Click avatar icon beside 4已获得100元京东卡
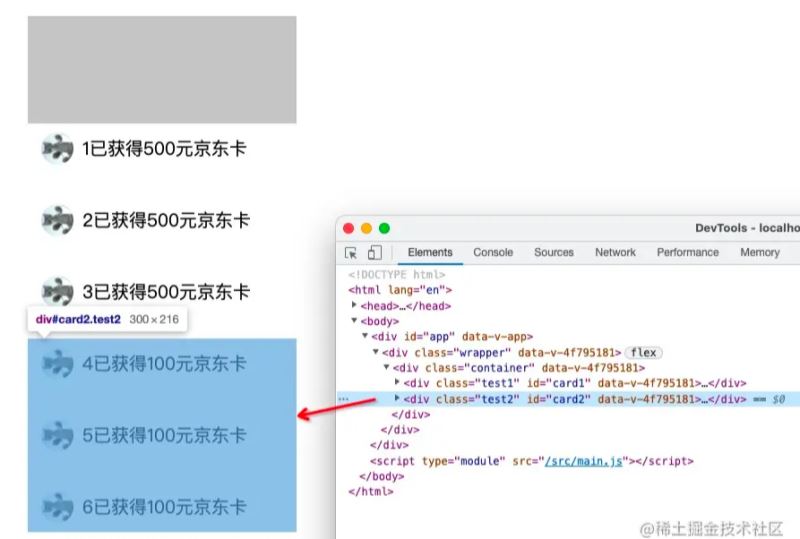This screenshot has height=539, width=800. coord(58,364)
